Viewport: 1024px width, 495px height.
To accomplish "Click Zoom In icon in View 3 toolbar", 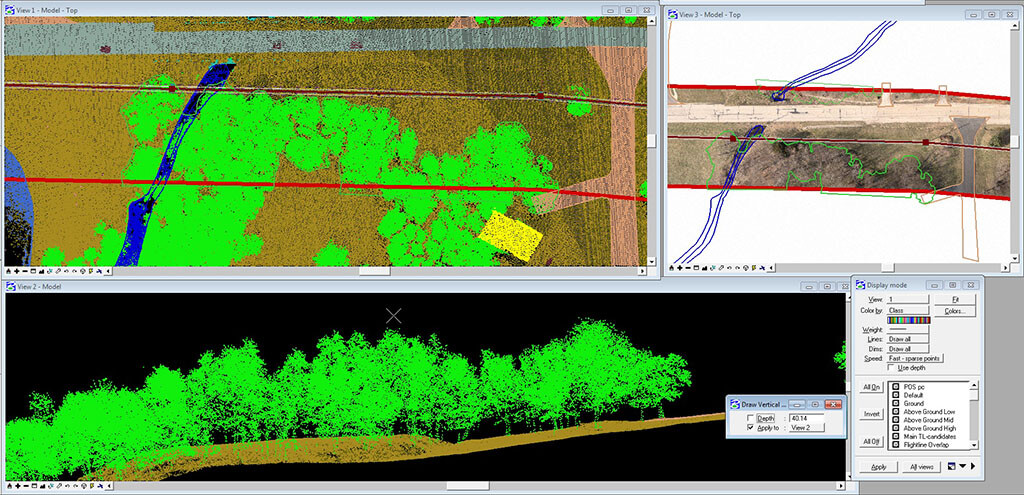I will coord(681,268).
